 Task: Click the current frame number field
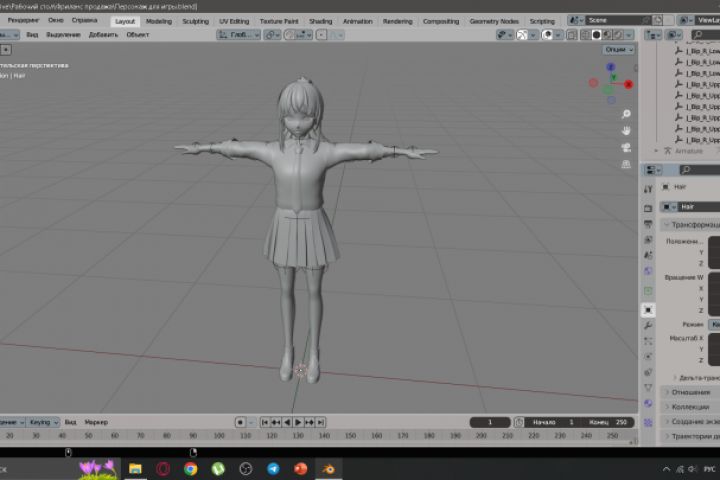[x=489, y=422]
